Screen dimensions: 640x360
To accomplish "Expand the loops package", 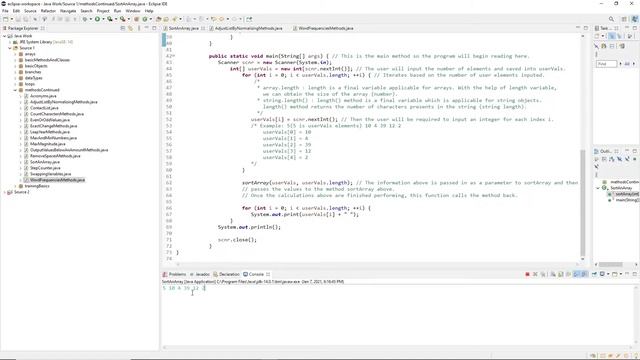I will click(x=16, y=84).
